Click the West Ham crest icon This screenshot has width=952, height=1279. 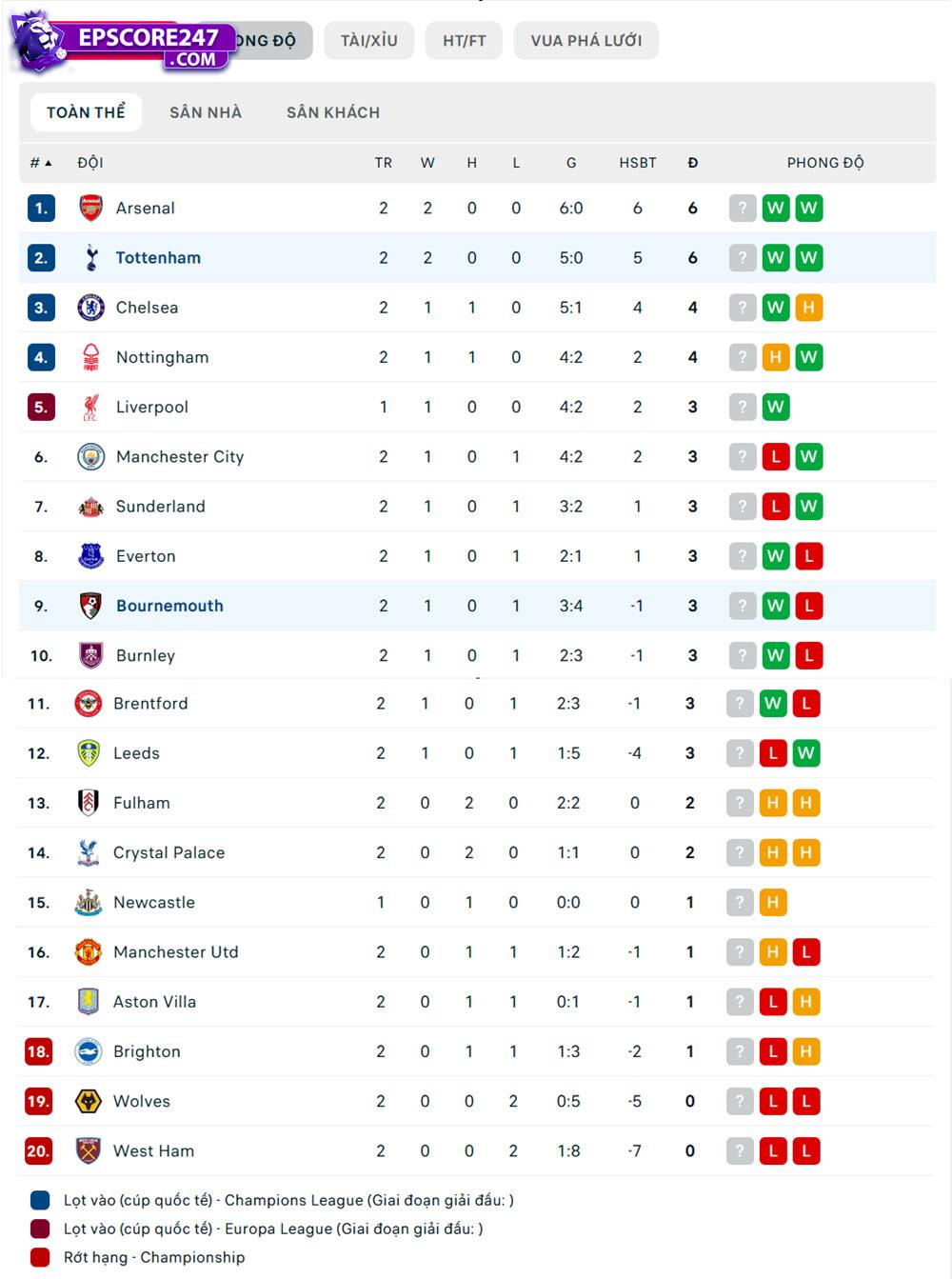[88, 1151]
